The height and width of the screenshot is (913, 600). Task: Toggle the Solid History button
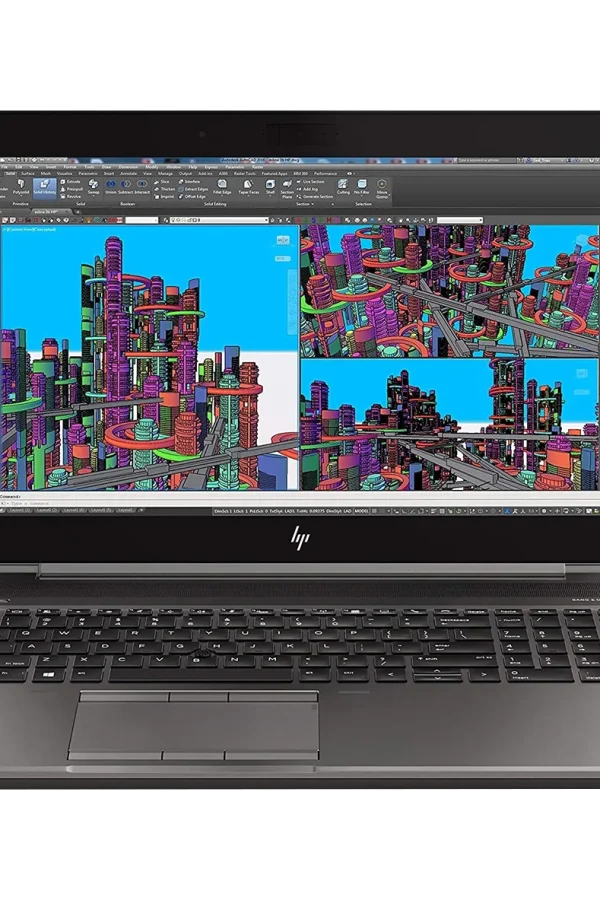pyautogui.click(x=44, y=187)
